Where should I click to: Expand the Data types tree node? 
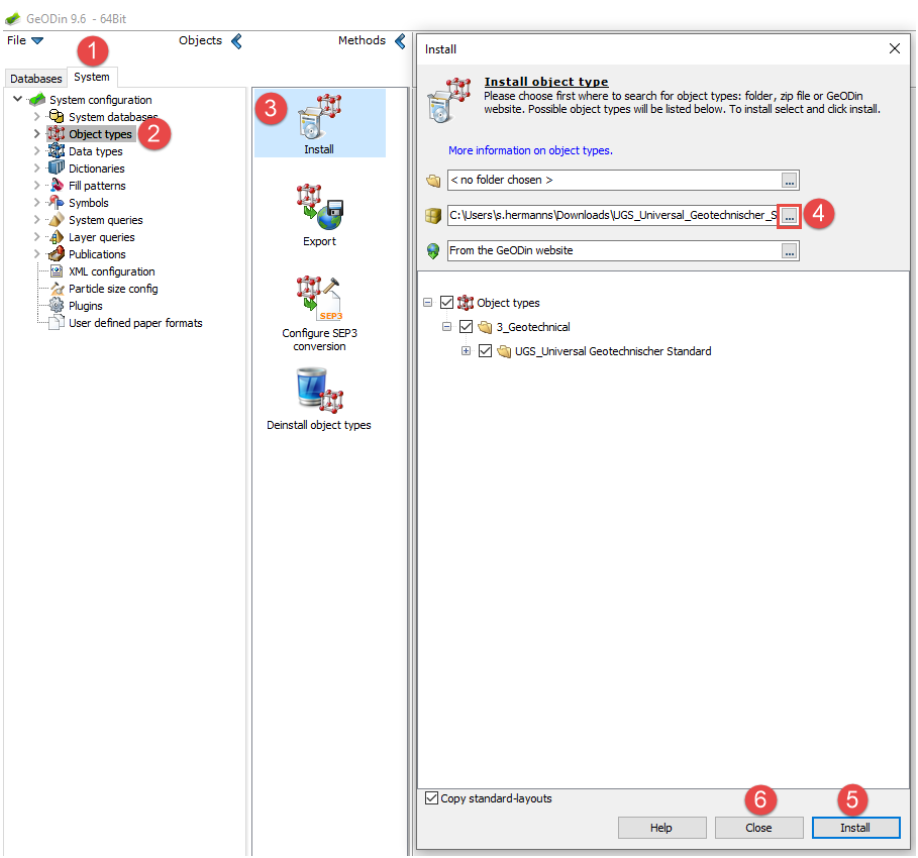(x=37, y=151)
